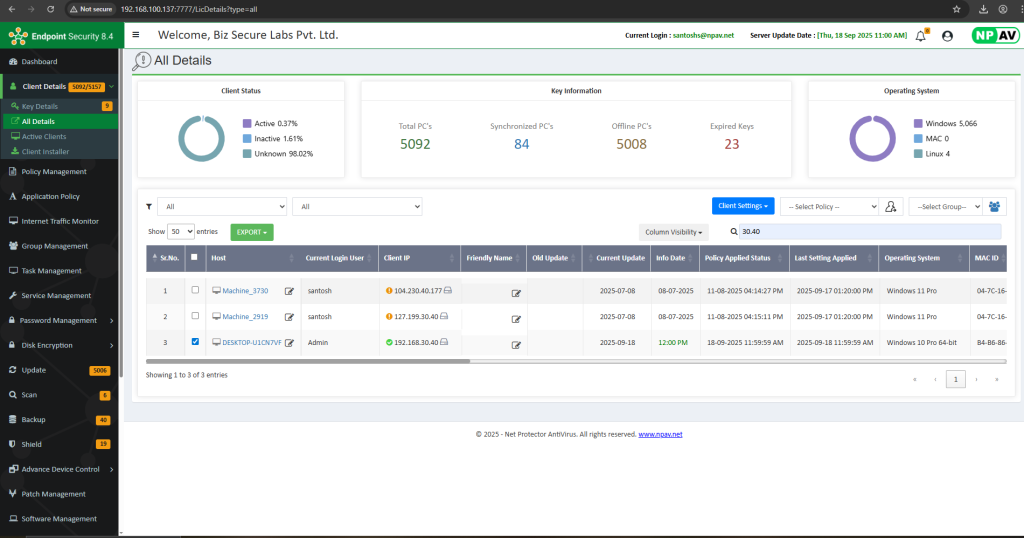Screen dimensions: 1024x538
Task: Uncheck the DESKTOP-U1CN7VF row checkbox
Action: click(x=195, y=342)
